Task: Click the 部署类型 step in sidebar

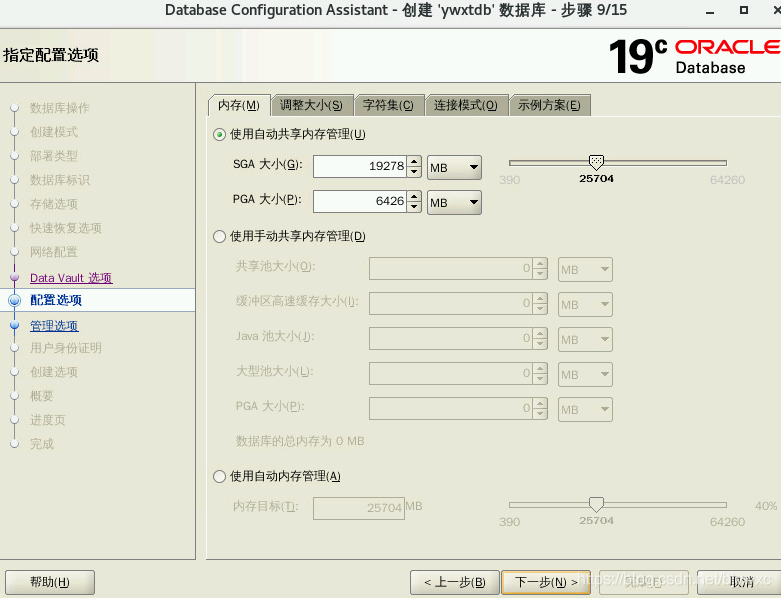Action: tap(54, 156)
